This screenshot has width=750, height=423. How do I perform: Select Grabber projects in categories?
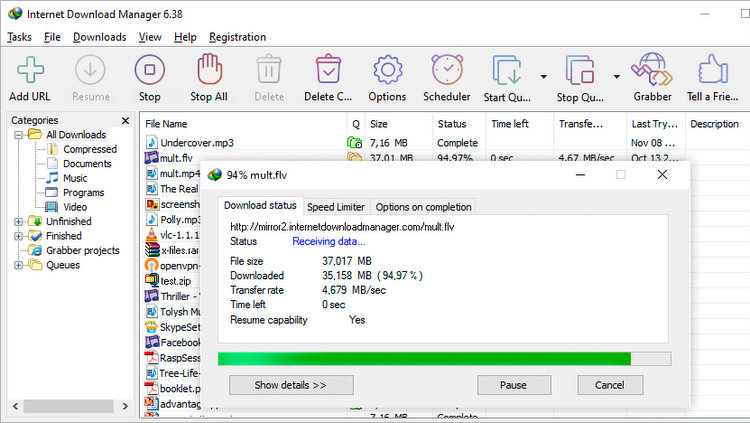(x=83, y=250)
